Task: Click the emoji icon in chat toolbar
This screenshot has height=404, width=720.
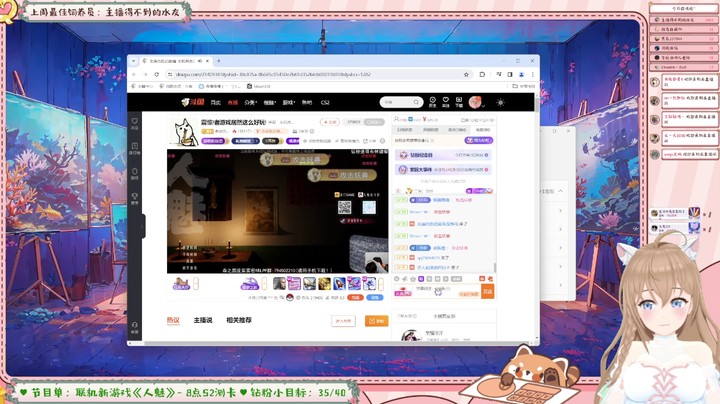Action: 397,279
